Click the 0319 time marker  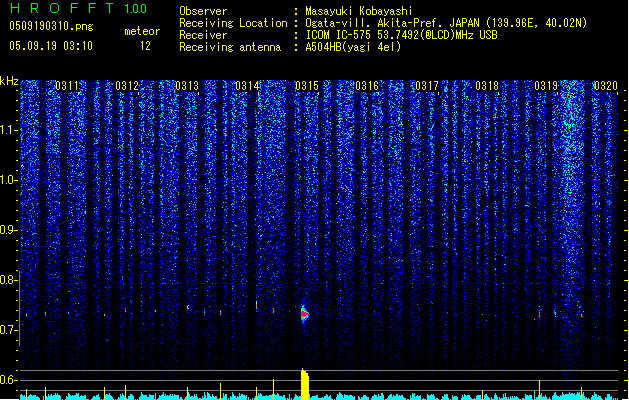click(x=546, y=86)
